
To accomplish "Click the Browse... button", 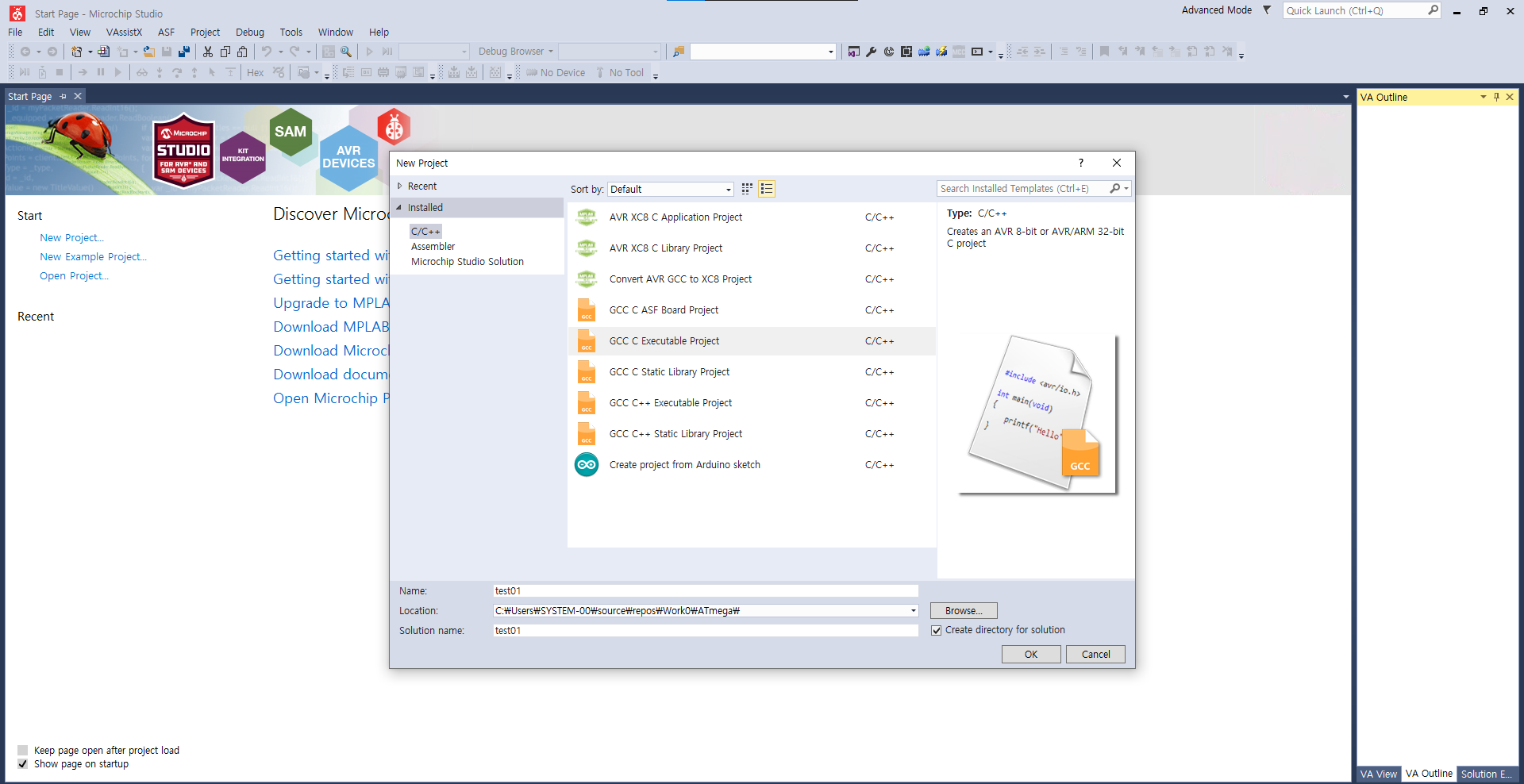I will pyautogui.click(x=964, y=611).
